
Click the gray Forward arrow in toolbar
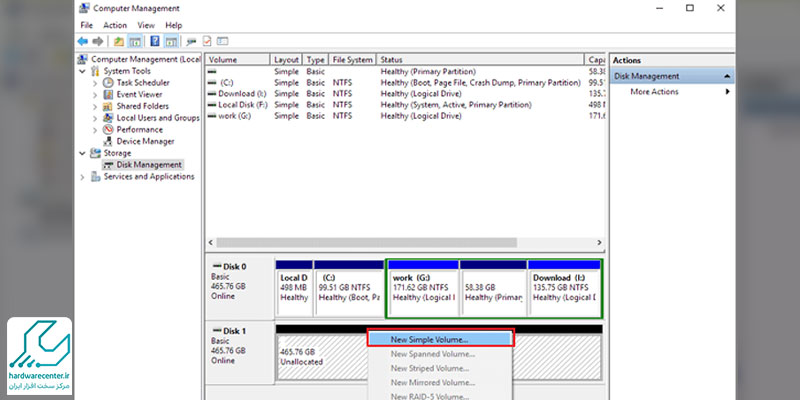(x=97, y=41)
